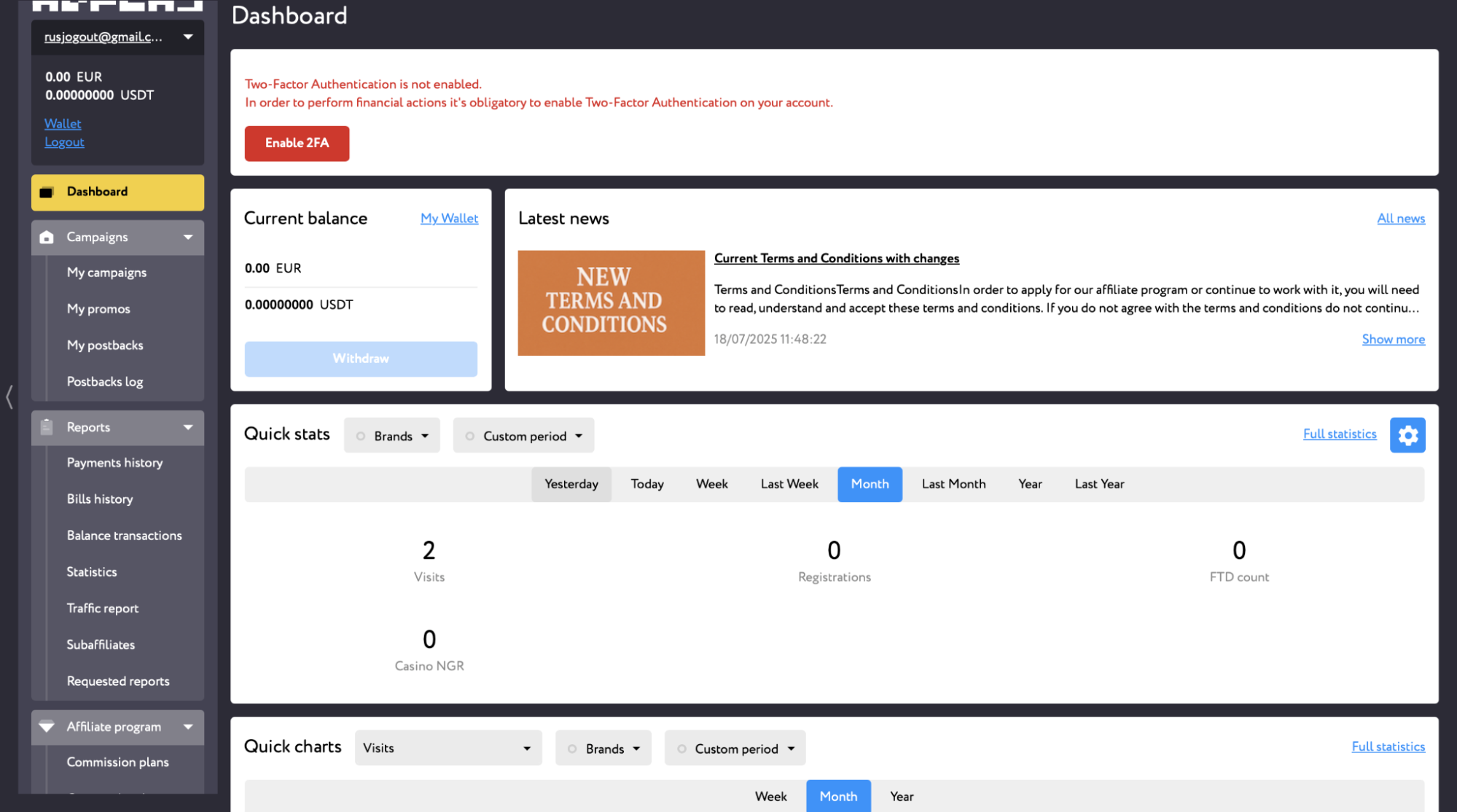
Task: Switch Quick charts to Week
Action: point(770,796)
